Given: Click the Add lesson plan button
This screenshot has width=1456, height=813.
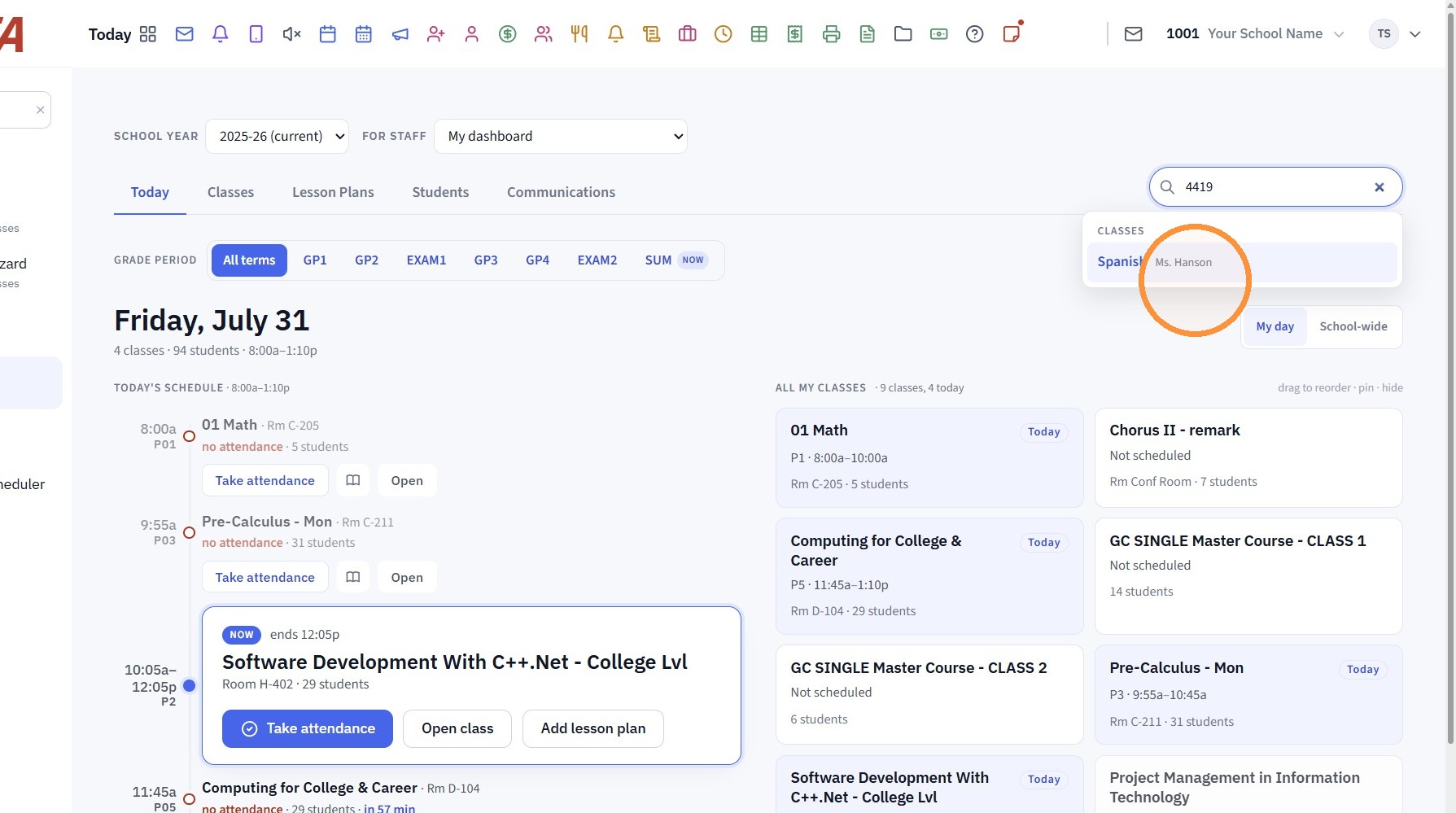Looking at the screenshot, I should tap(593, 728).
